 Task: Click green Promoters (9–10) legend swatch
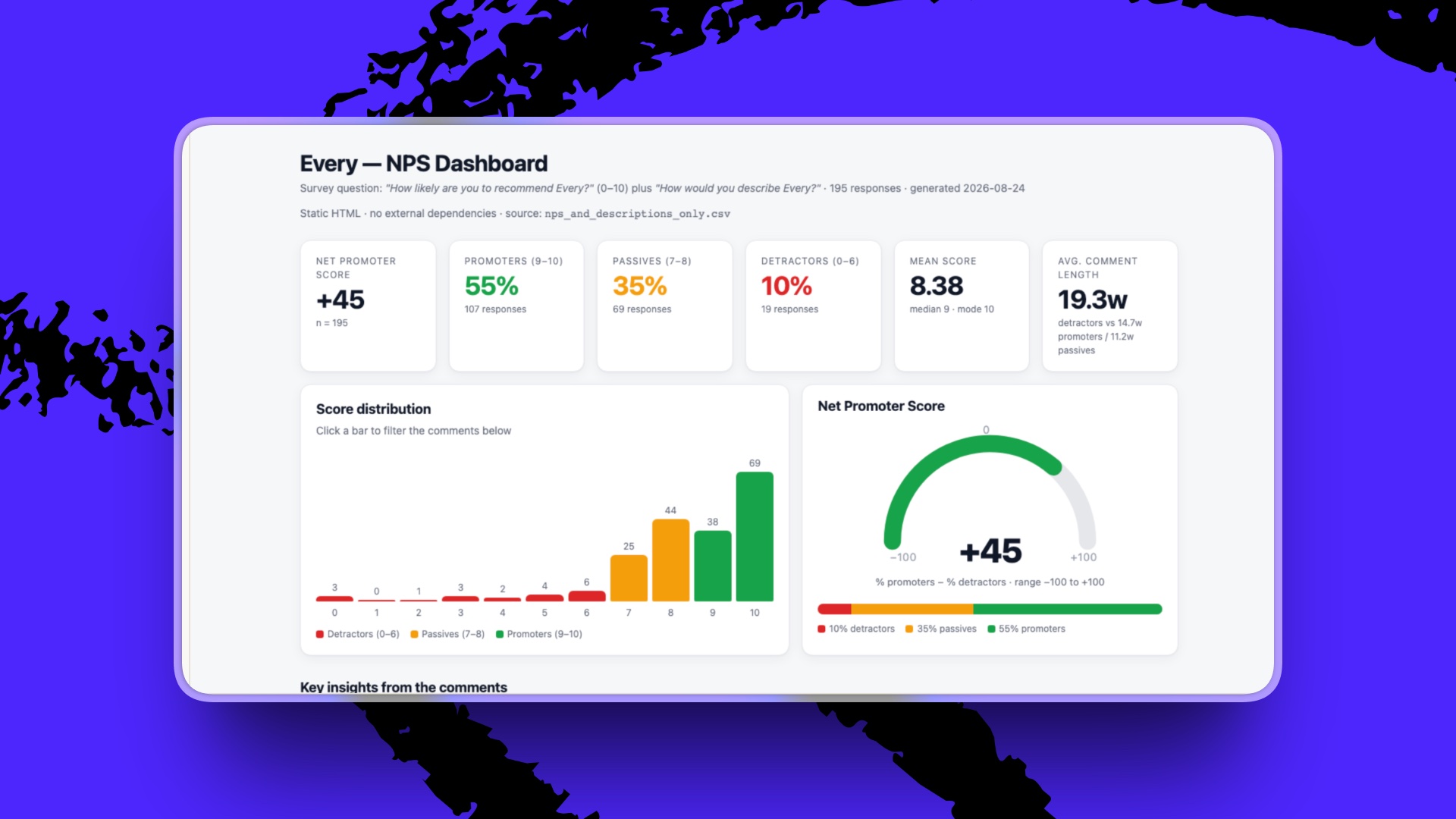pos(500,634)
